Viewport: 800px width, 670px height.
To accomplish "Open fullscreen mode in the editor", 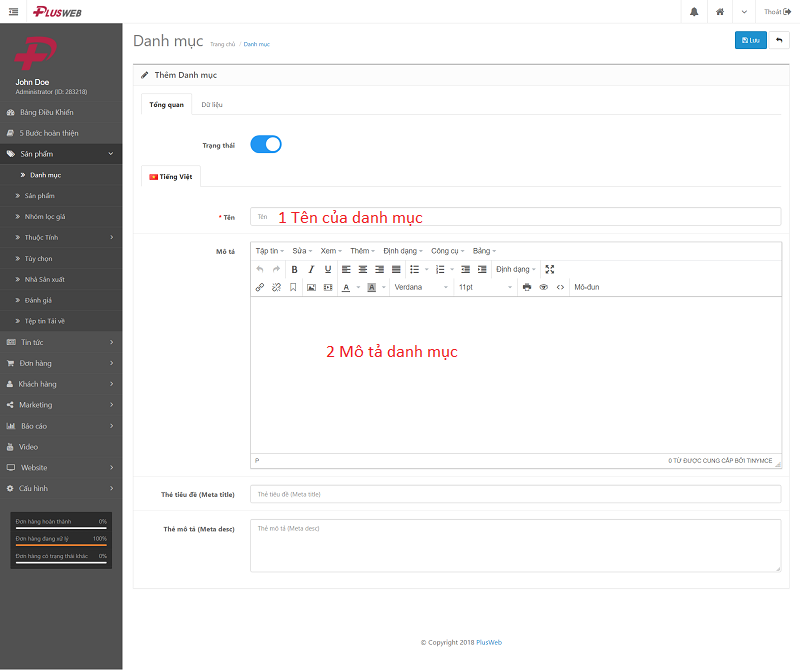I will tap(550, 269).
